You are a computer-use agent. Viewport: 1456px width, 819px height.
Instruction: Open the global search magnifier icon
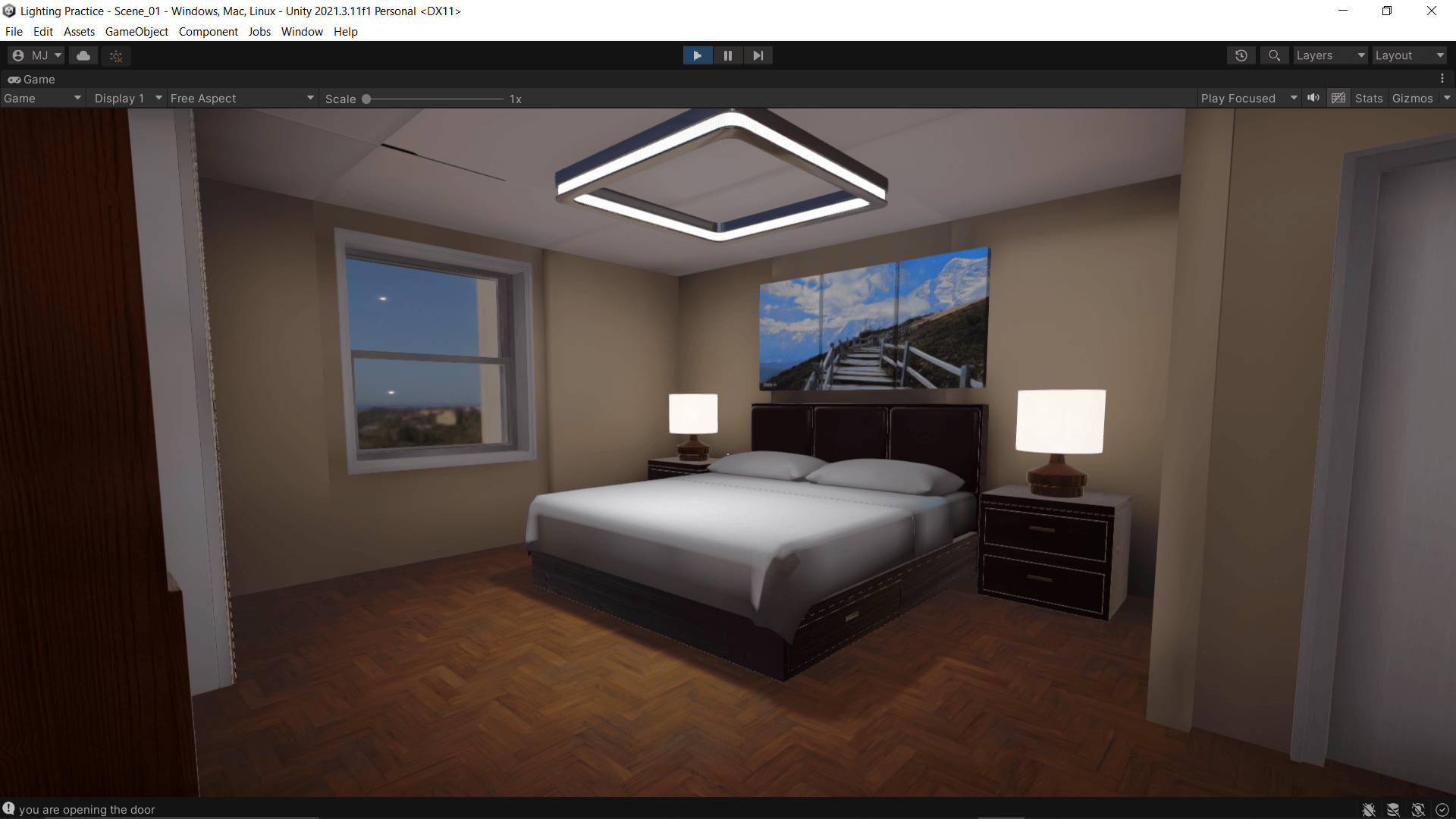1274,55
